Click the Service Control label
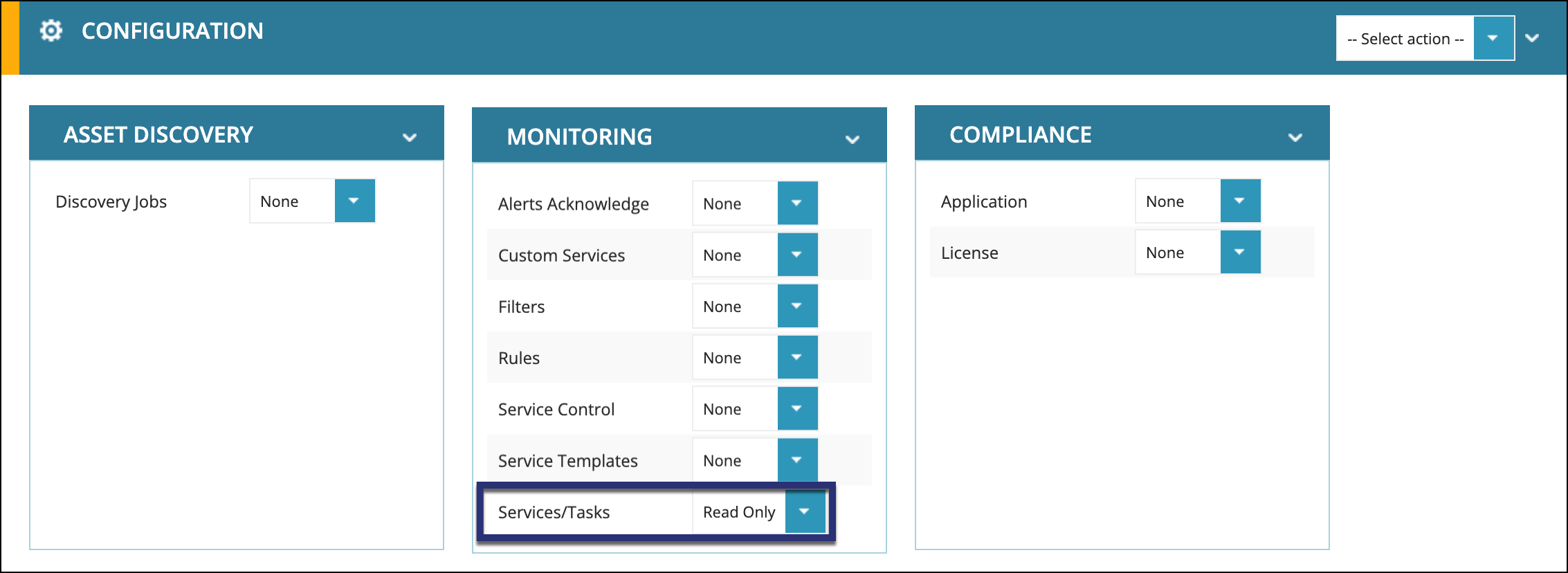Image resolution: width=1568 pixels, height=573 pixels. pos(556,409)
